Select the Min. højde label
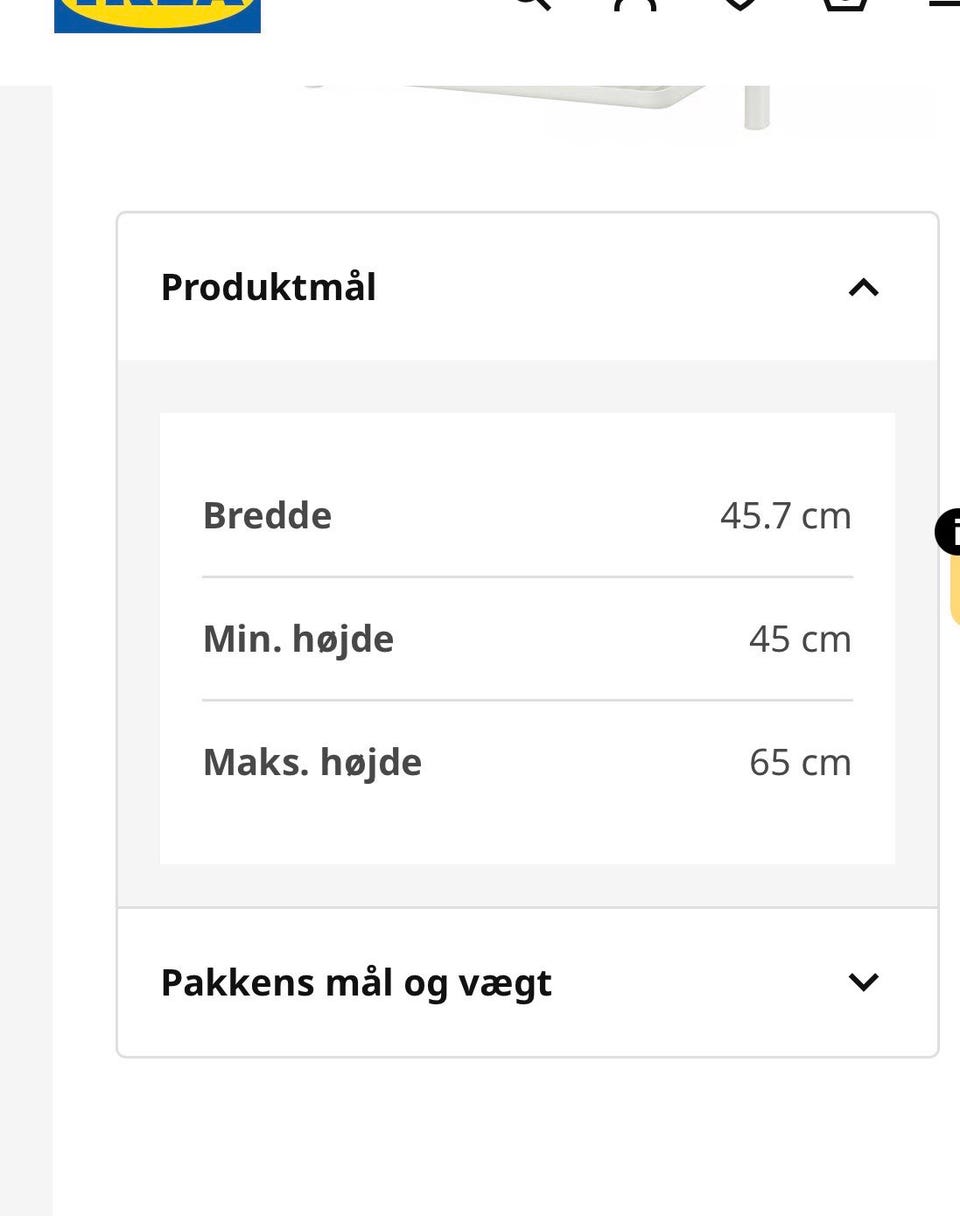The image size is (960, 1216). tap(298, 638)
